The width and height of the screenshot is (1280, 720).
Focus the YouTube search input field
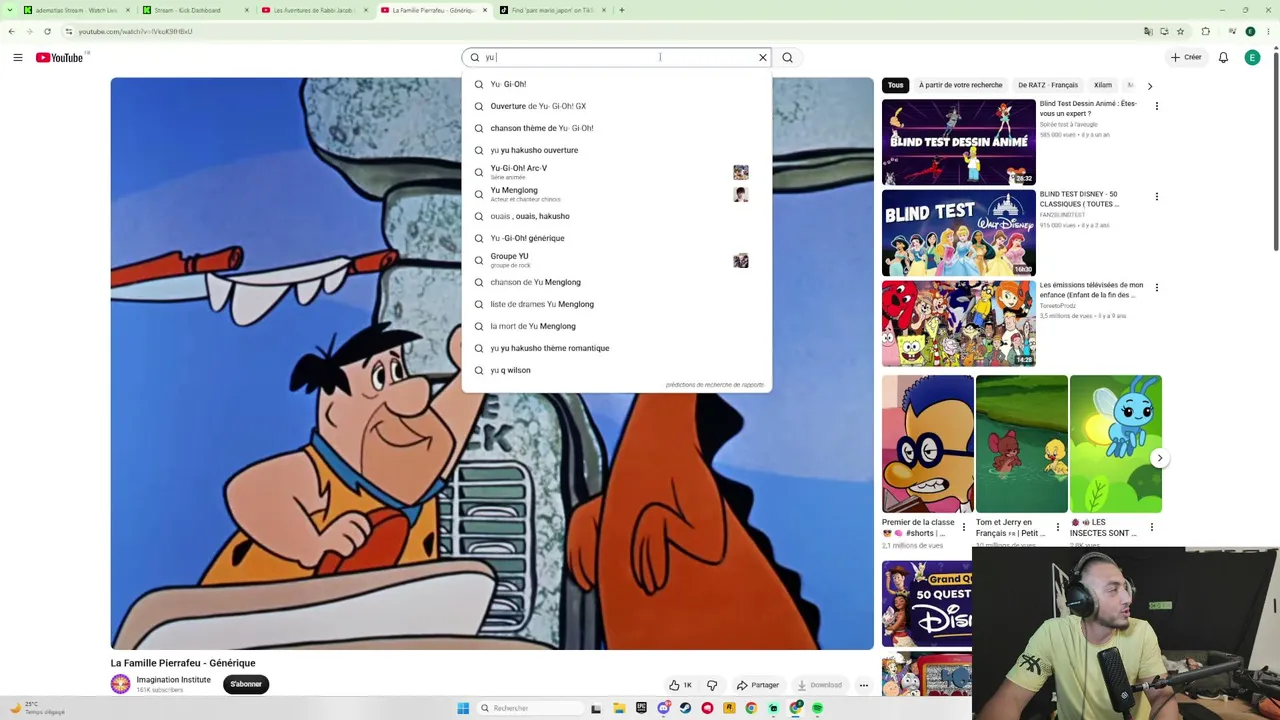pos(618,58)
